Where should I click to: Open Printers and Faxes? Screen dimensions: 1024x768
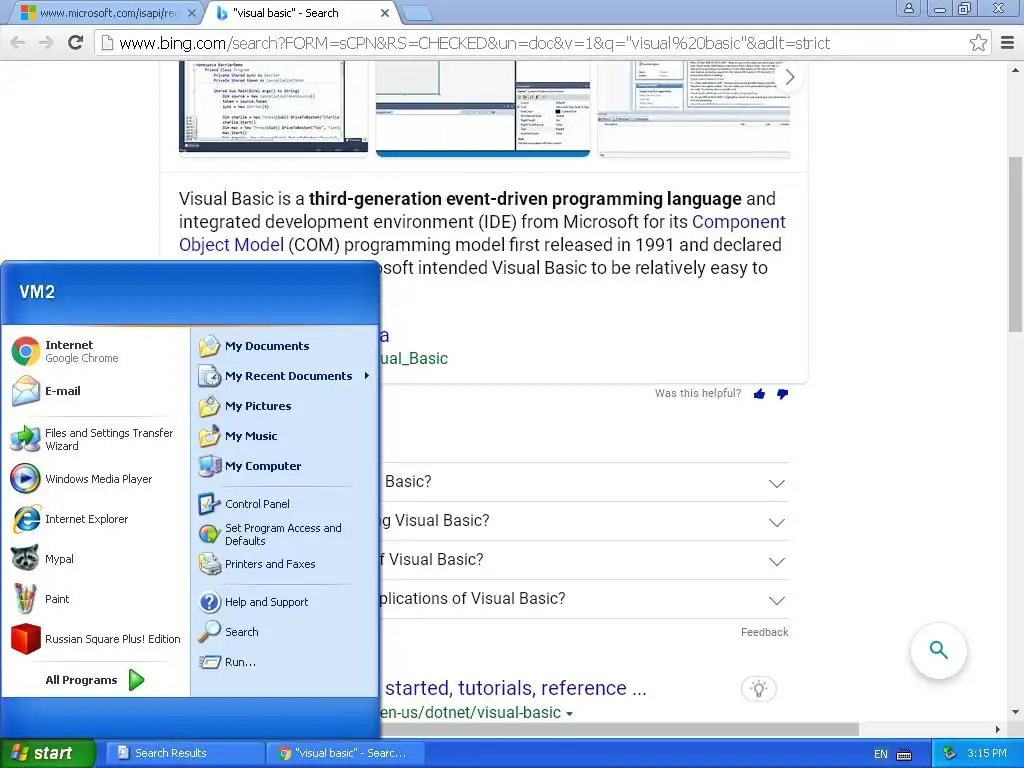(x=257, y=564)
